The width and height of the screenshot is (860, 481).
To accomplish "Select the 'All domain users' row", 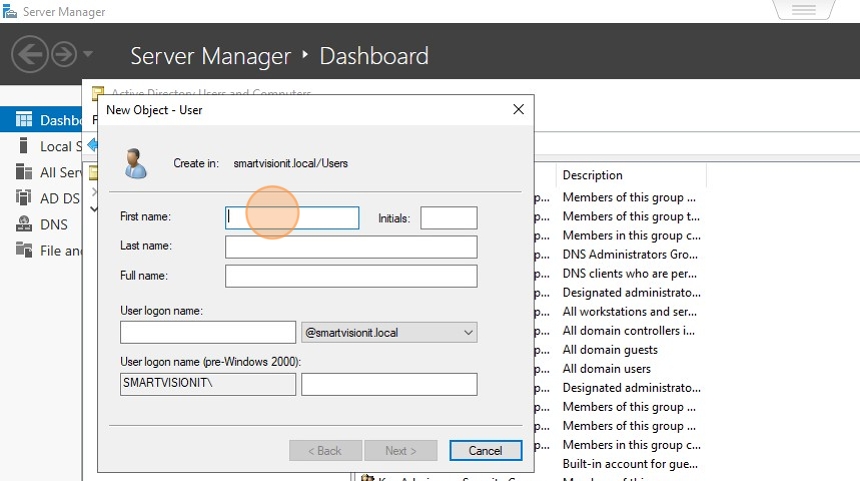I will click(607, 369).
